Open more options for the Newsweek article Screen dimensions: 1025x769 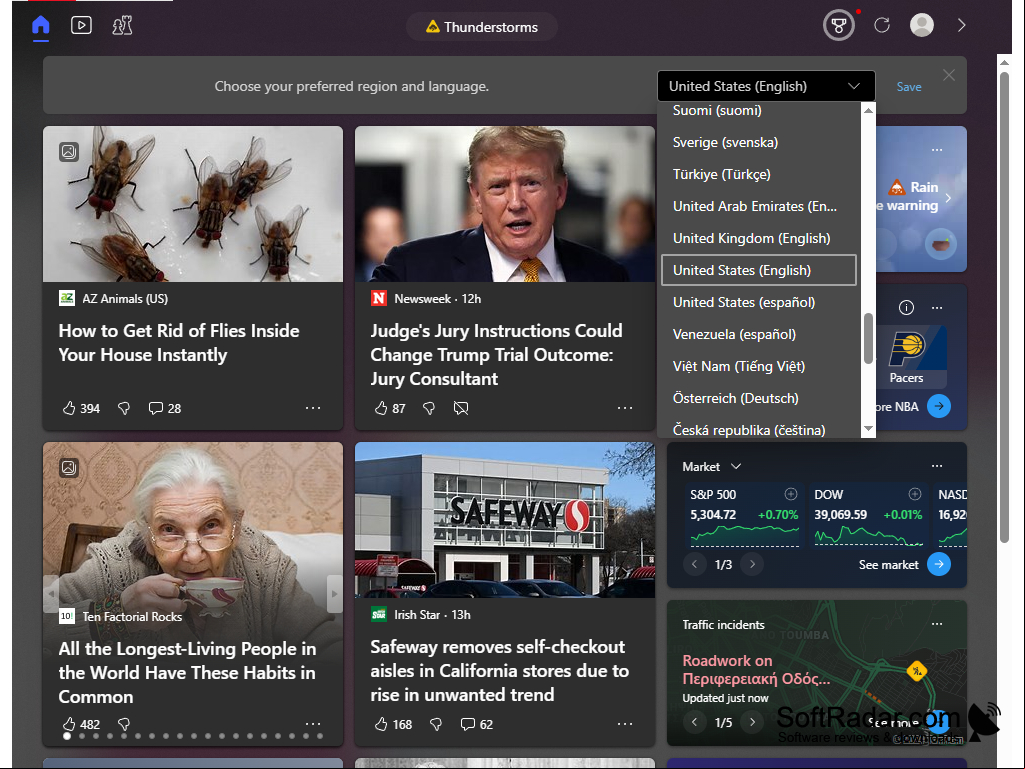[x=625, y=408]
